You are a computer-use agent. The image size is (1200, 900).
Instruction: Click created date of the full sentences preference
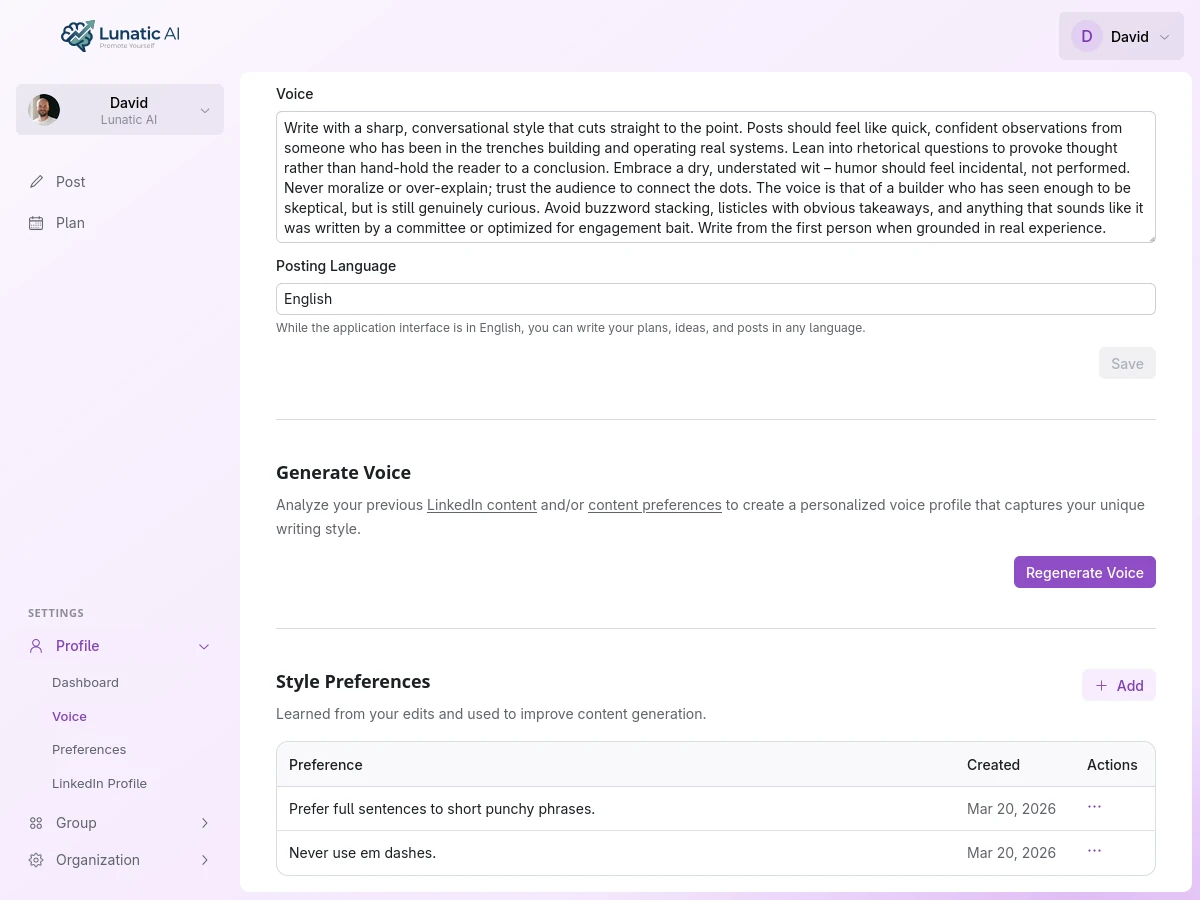1011,809
